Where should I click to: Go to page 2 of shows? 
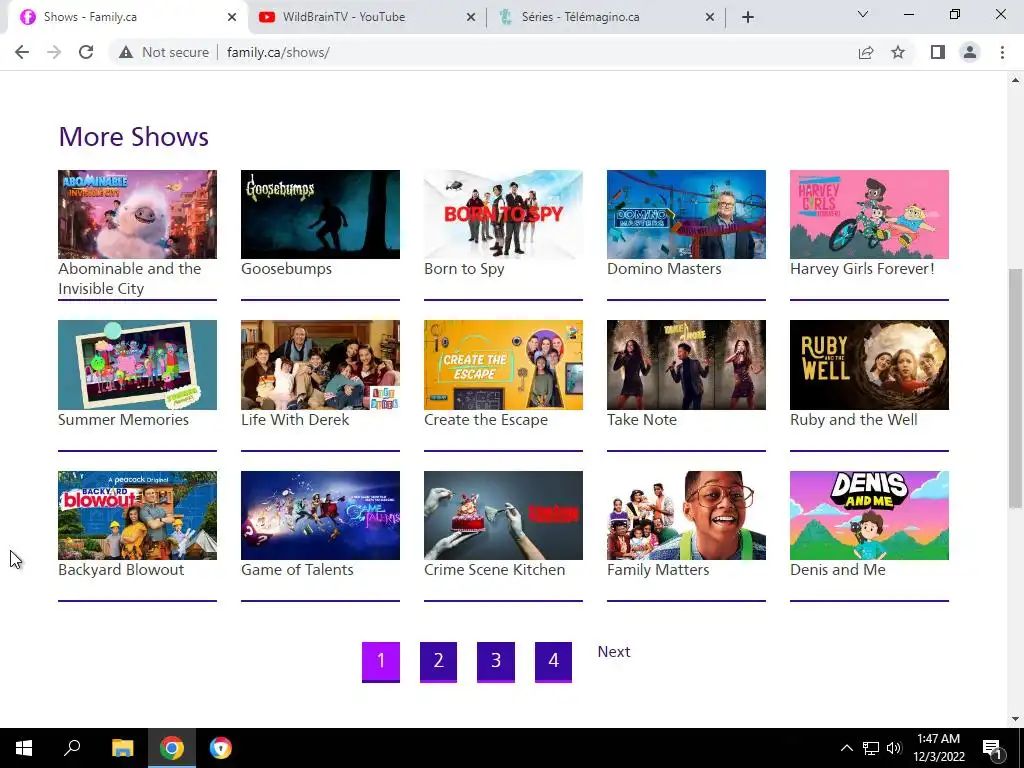coord(438,662)
